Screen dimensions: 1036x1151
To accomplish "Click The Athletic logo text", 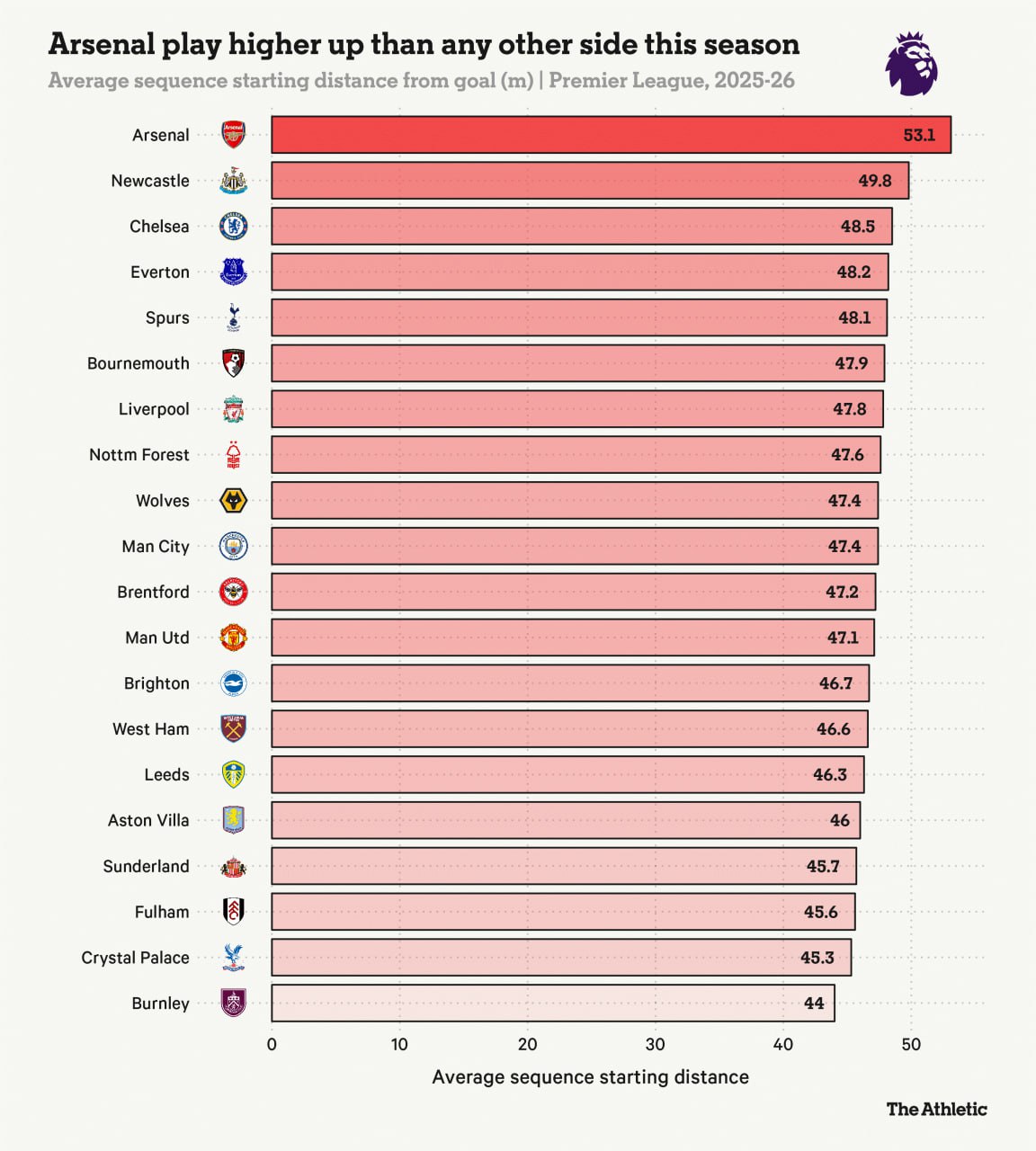I will pyautogui.click(x=936, y=1109).
